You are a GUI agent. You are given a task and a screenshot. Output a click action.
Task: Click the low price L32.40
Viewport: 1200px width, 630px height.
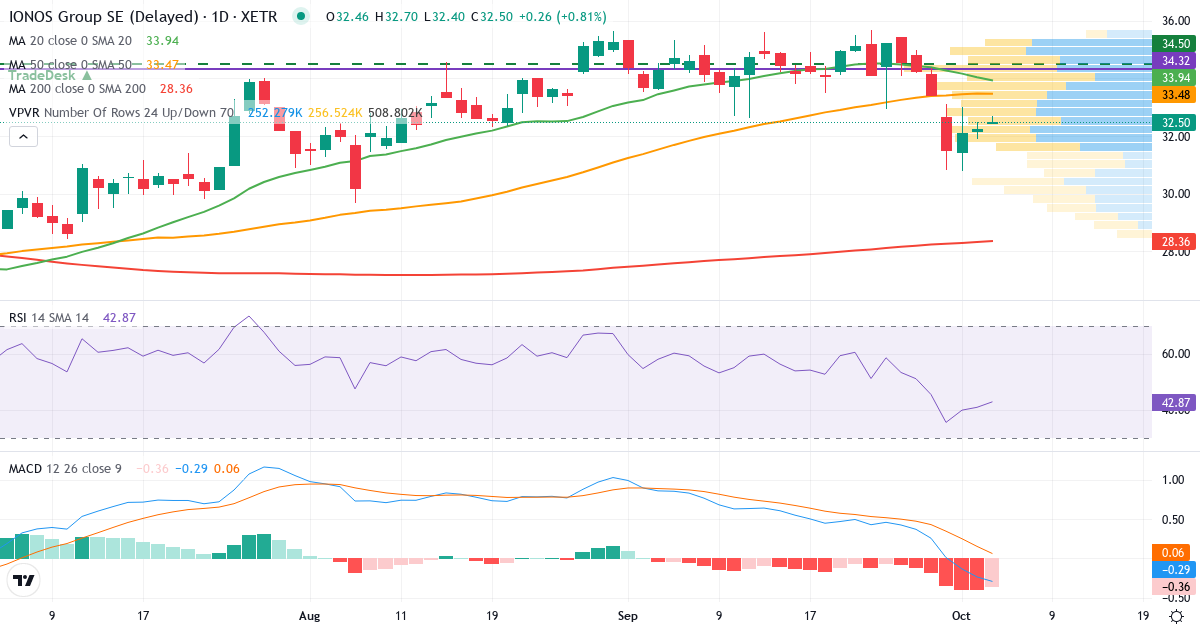pyautogui.click(x=443, y=17)
